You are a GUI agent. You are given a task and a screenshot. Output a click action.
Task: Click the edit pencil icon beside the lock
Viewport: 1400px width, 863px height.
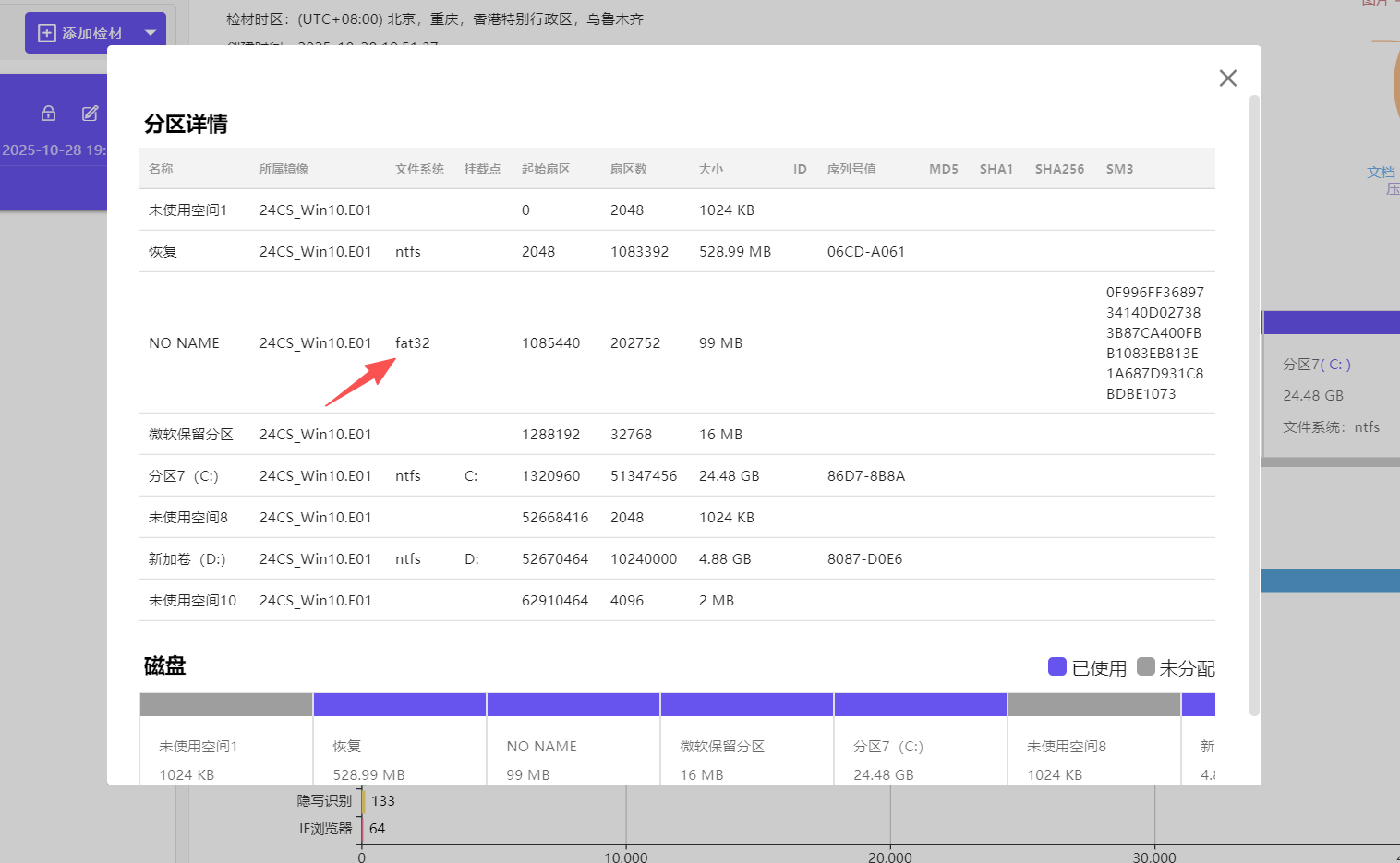click(x=90, y=114)
